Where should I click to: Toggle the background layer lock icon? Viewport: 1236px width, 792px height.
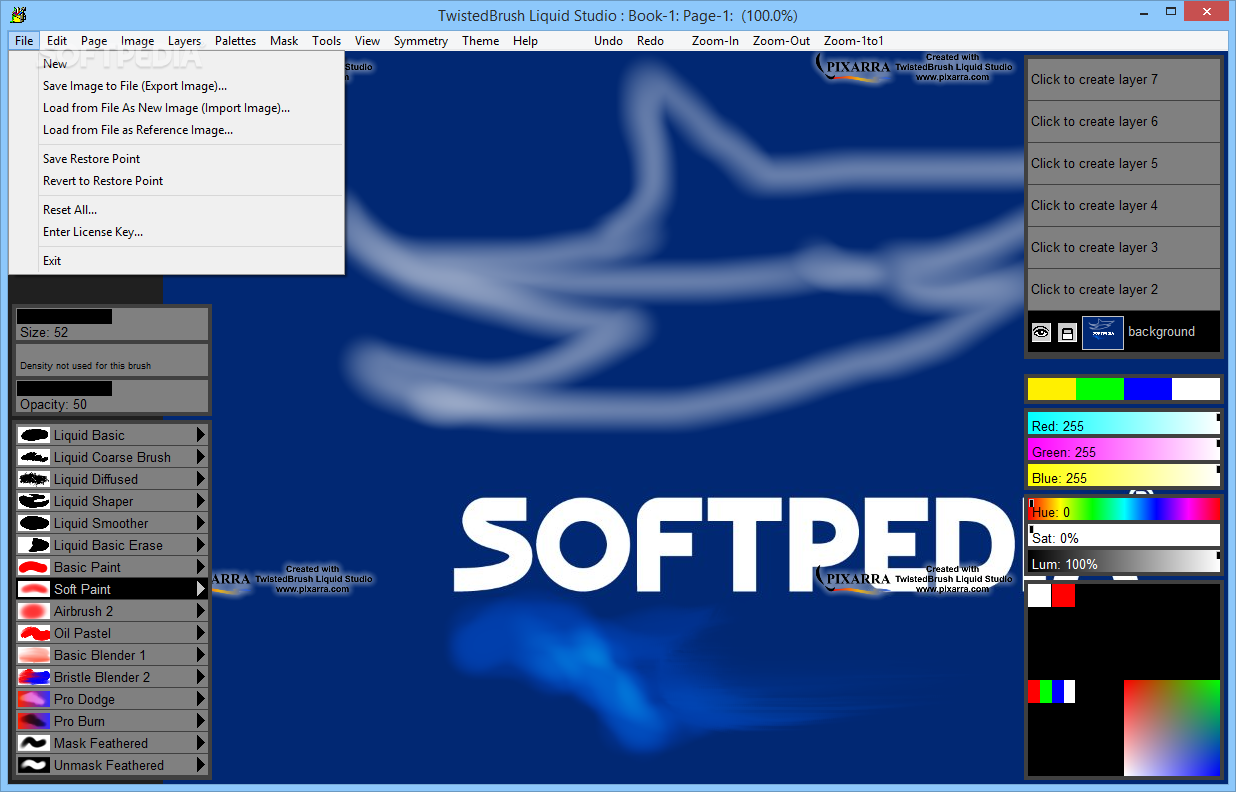tap(1067, 333)
